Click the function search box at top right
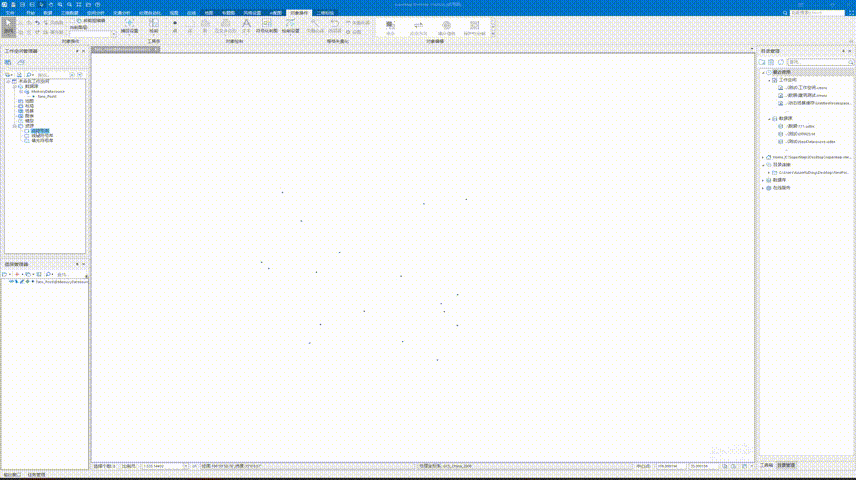The height and width of the screenshot is (480, 856). 817,13
